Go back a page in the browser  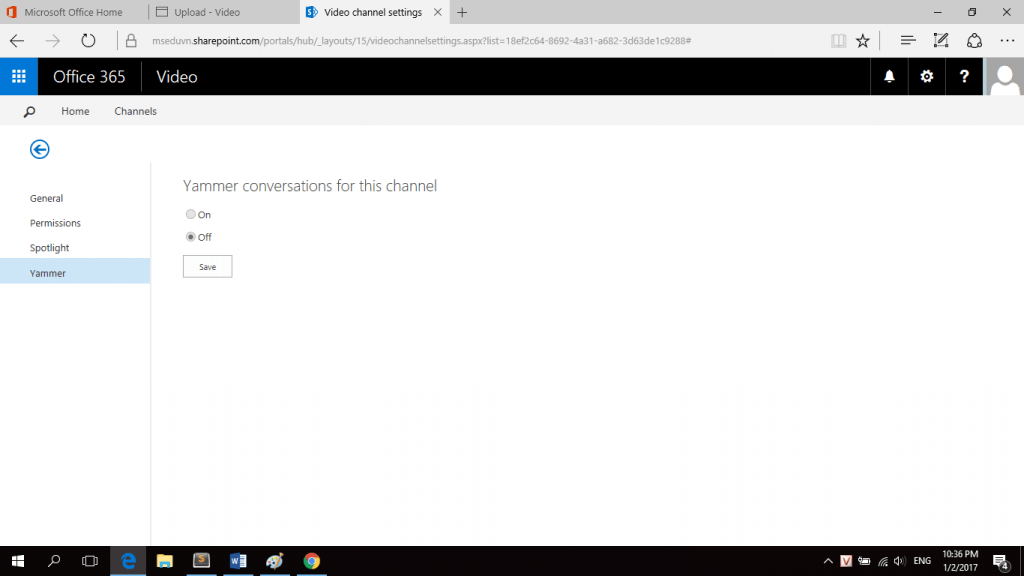pos(17,40)
